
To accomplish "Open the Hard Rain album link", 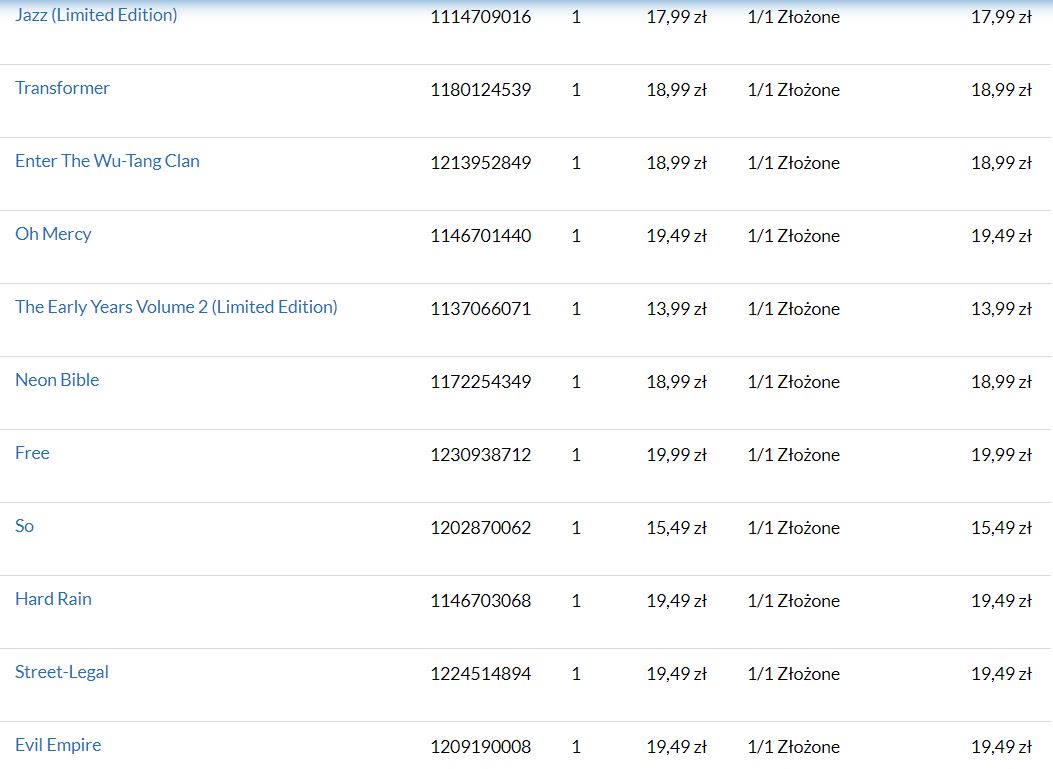I will point(53,599).
